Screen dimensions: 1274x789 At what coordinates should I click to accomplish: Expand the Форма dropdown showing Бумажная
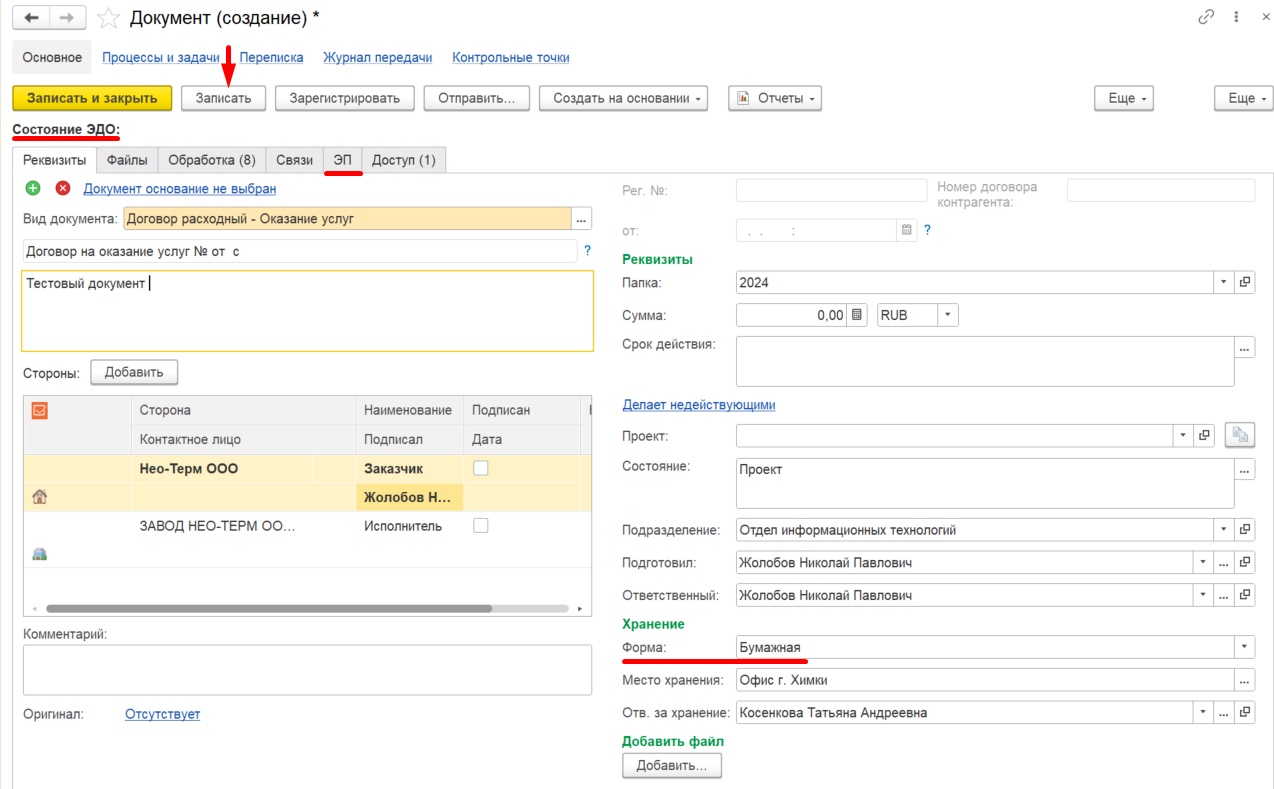tap(1245, 647)
